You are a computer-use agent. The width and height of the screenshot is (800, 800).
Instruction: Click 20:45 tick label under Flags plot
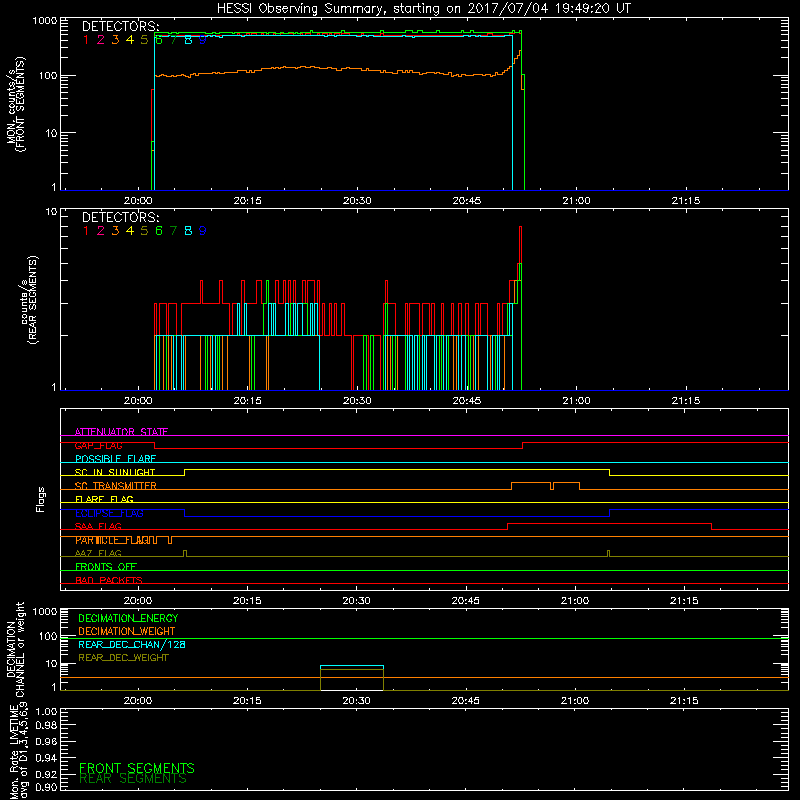(x=465, y=601)
